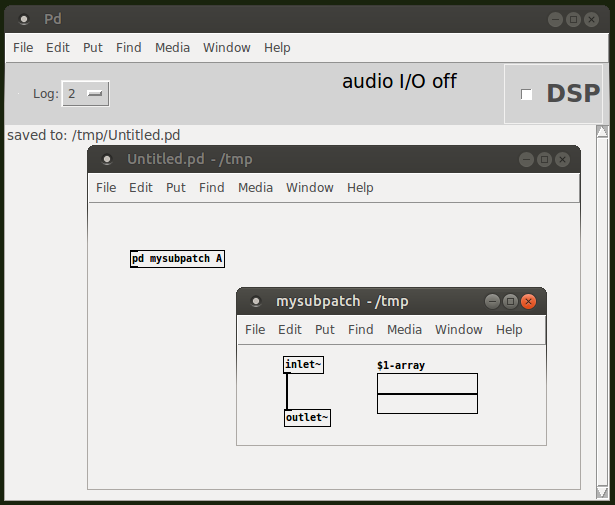
Task: Open Help menu in Untitled.pd window
Action: coord(360,187)
